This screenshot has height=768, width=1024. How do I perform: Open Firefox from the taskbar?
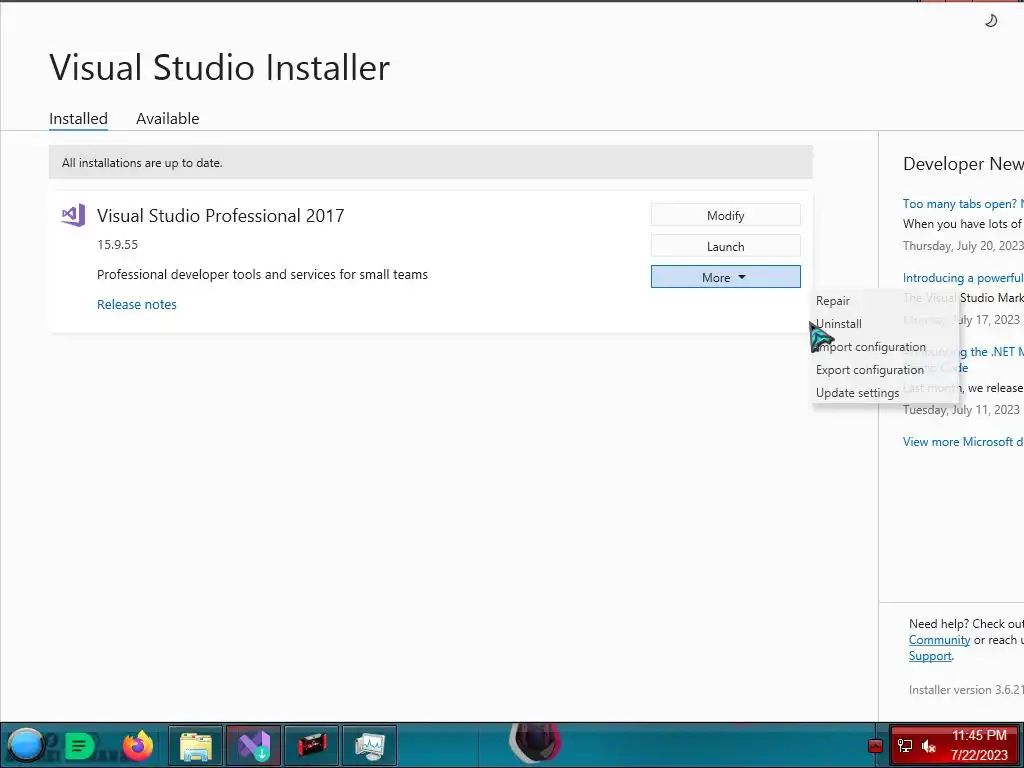coord(138,745)
